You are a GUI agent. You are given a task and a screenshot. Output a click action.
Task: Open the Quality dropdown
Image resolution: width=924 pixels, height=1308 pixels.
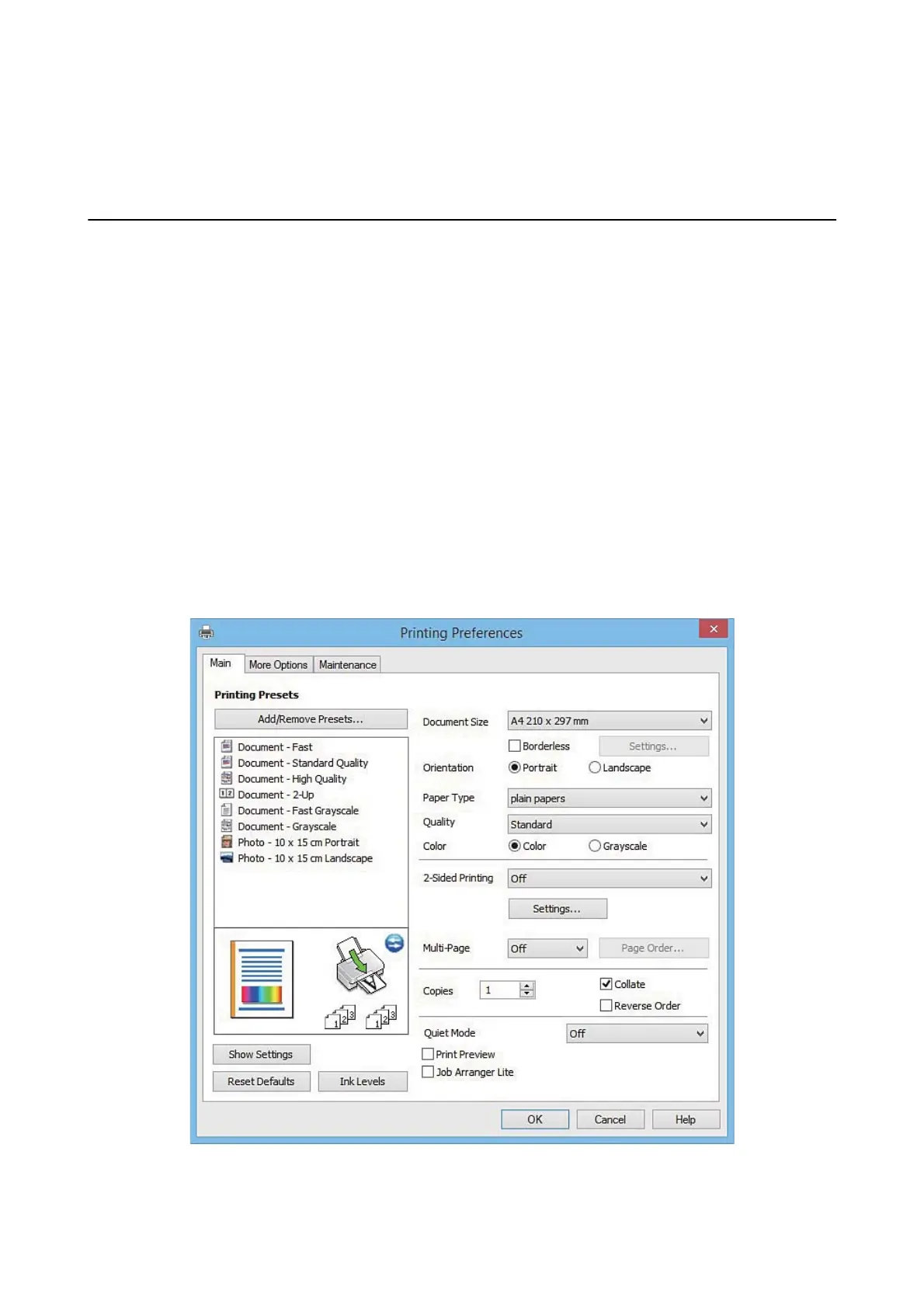tap(610, 824)
